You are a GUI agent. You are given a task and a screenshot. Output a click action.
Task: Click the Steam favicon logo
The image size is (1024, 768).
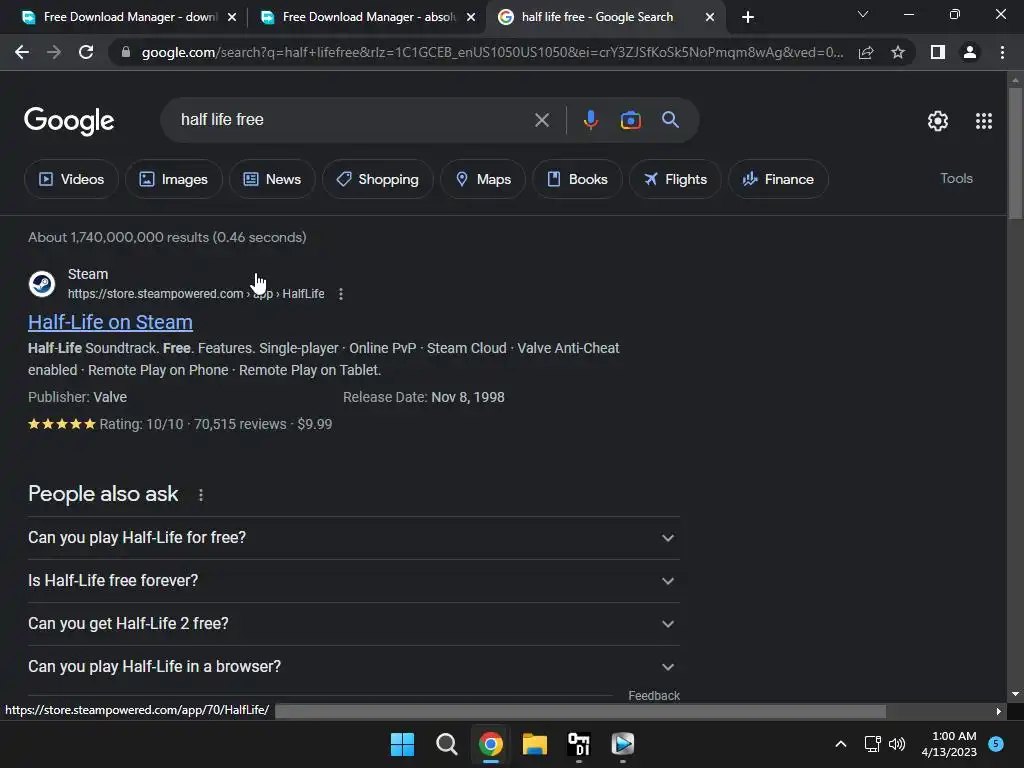[42, 284]
